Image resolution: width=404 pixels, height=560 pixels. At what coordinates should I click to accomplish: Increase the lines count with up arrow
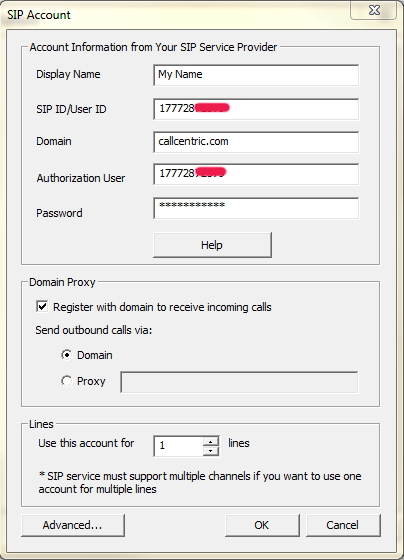[211, 441]
